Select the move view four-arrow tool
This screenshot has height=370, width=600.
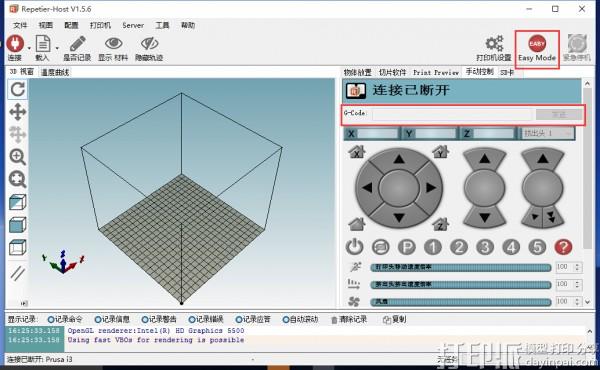18,112
